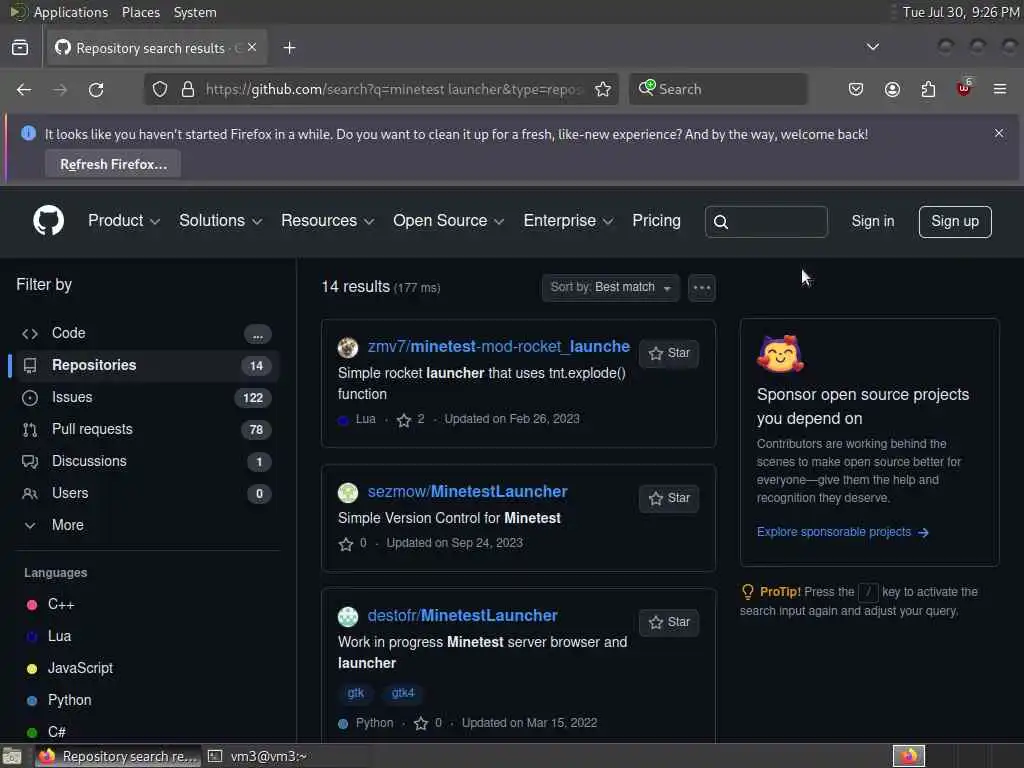The height and width of the screenshot is (768, 1024).
Task: Show desktop icon in bottom panel
Action: 12,756
